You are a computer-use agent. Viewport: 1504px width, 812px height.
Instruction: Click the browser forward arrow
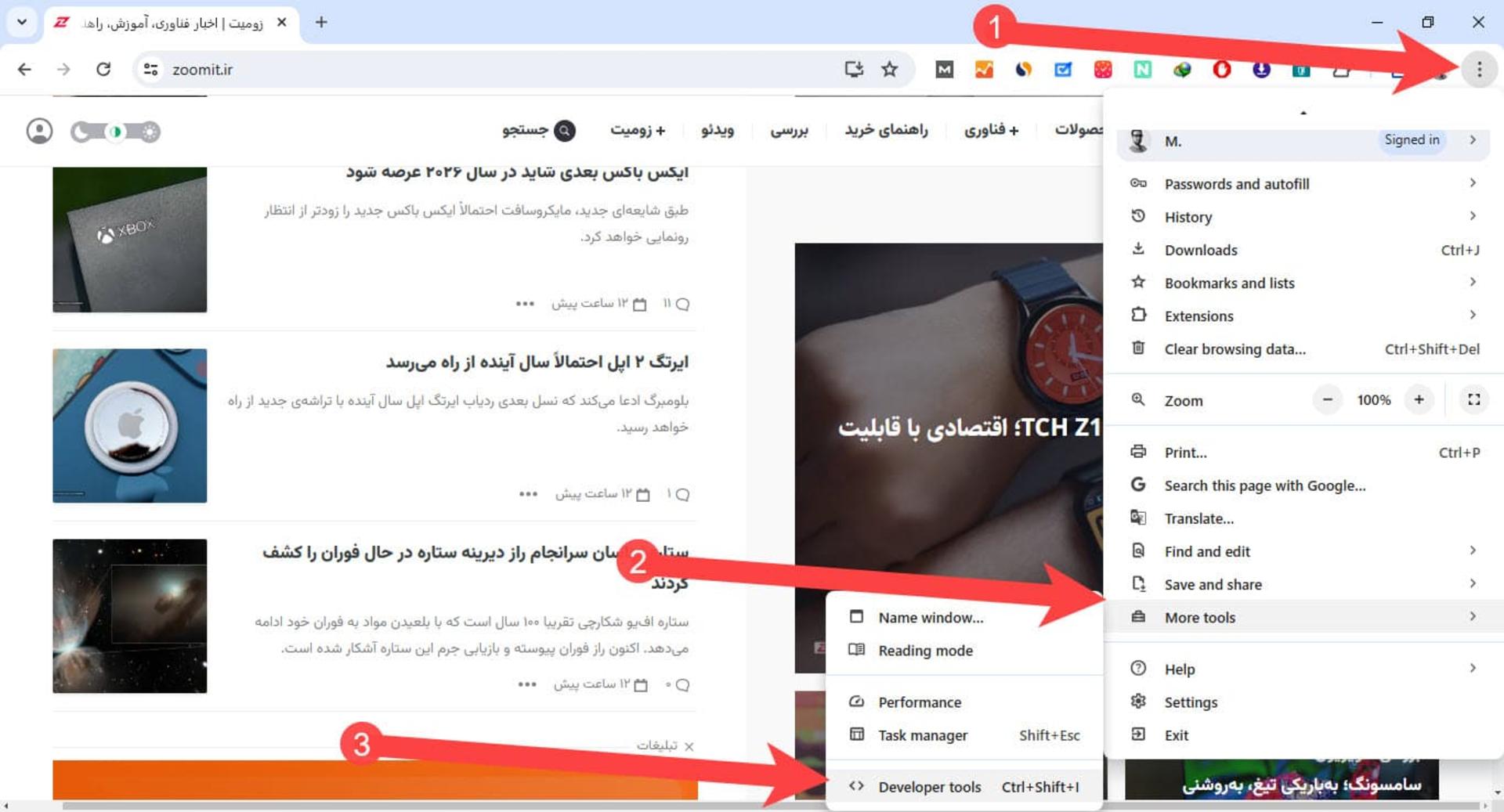[x=63, y=69]
